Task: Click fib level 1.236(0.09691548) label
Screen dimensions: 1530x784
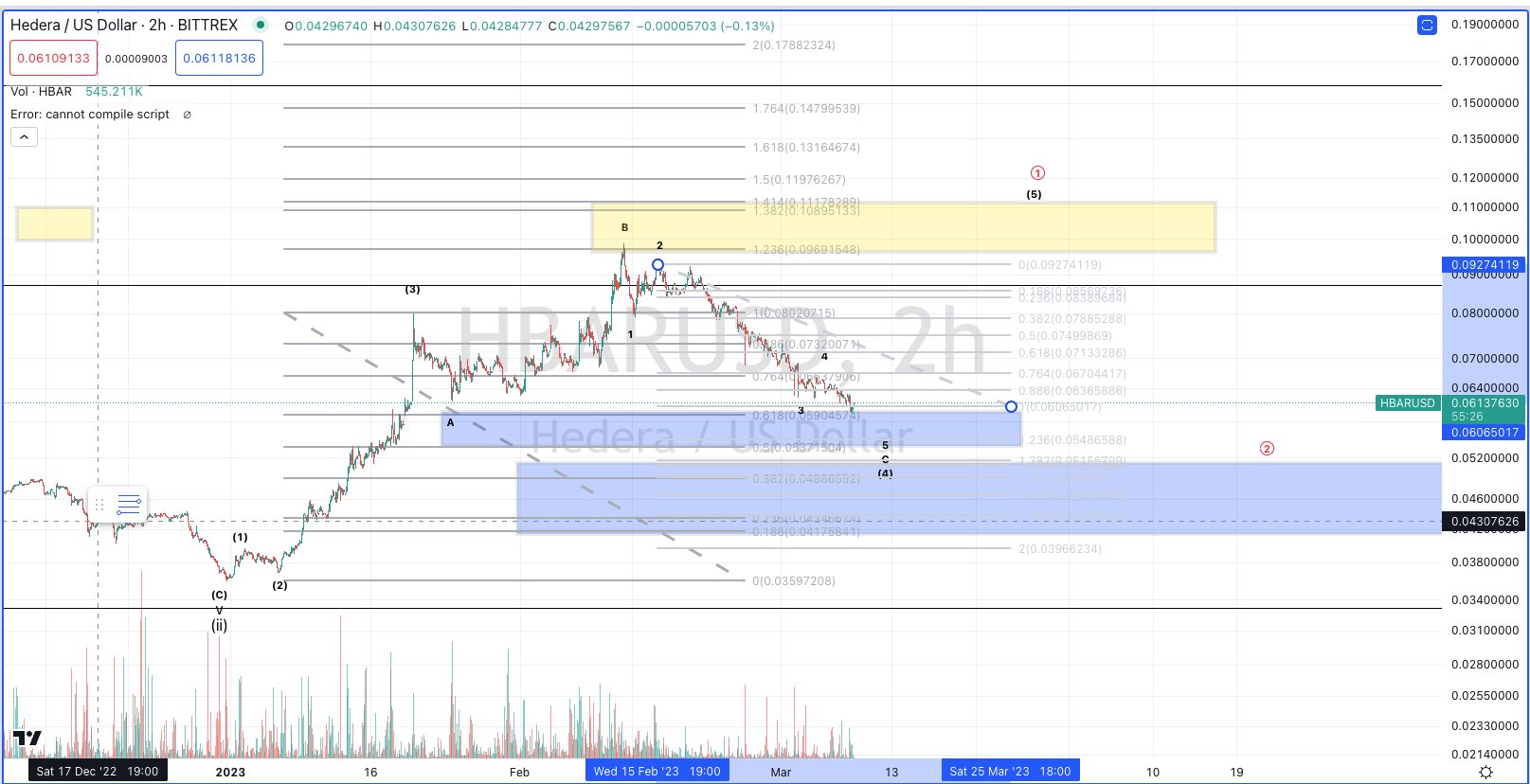Action: pyautogui.click(x=806, y=250)
